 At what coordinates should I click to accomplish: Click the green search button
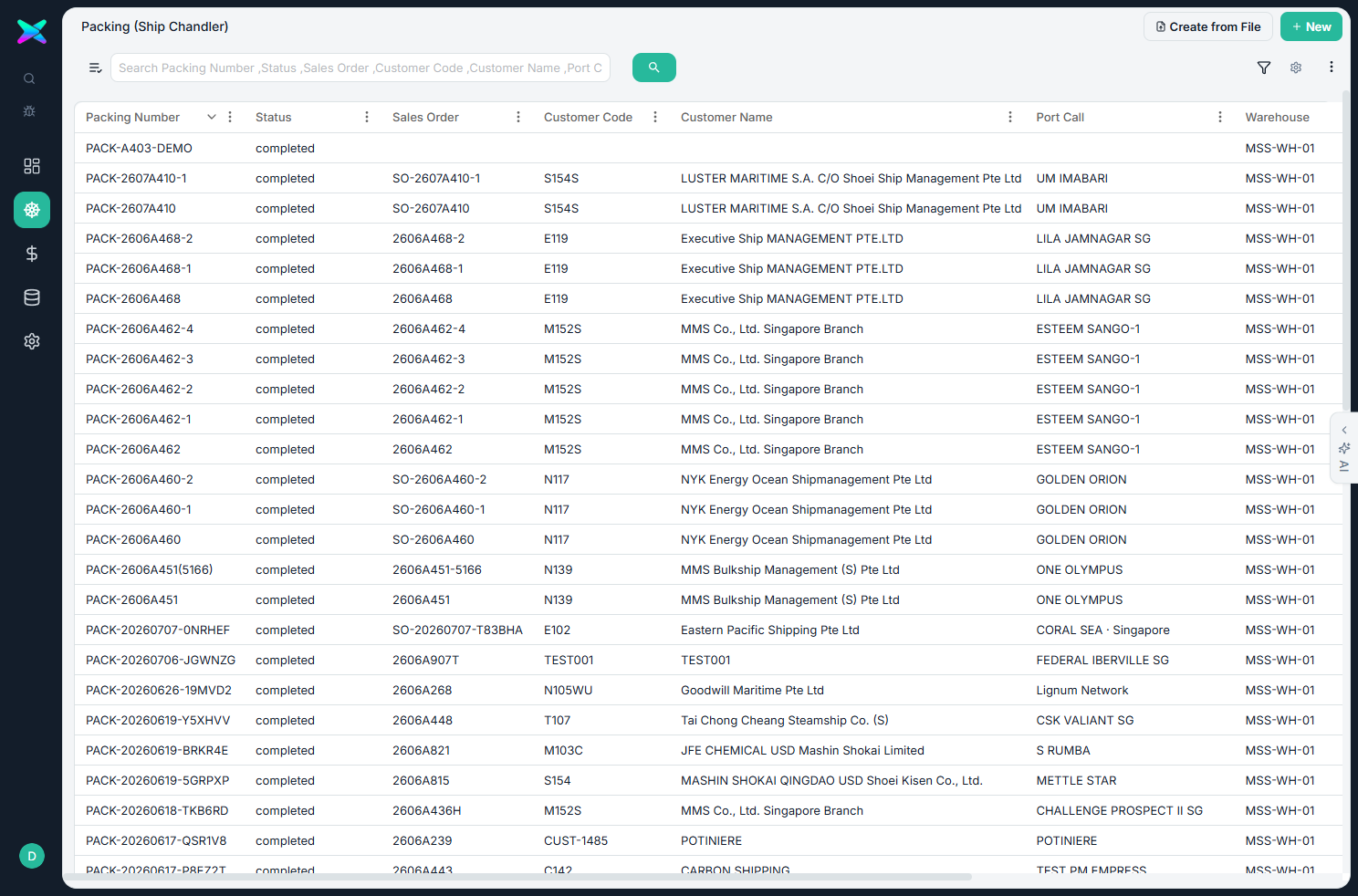[654, 68]
